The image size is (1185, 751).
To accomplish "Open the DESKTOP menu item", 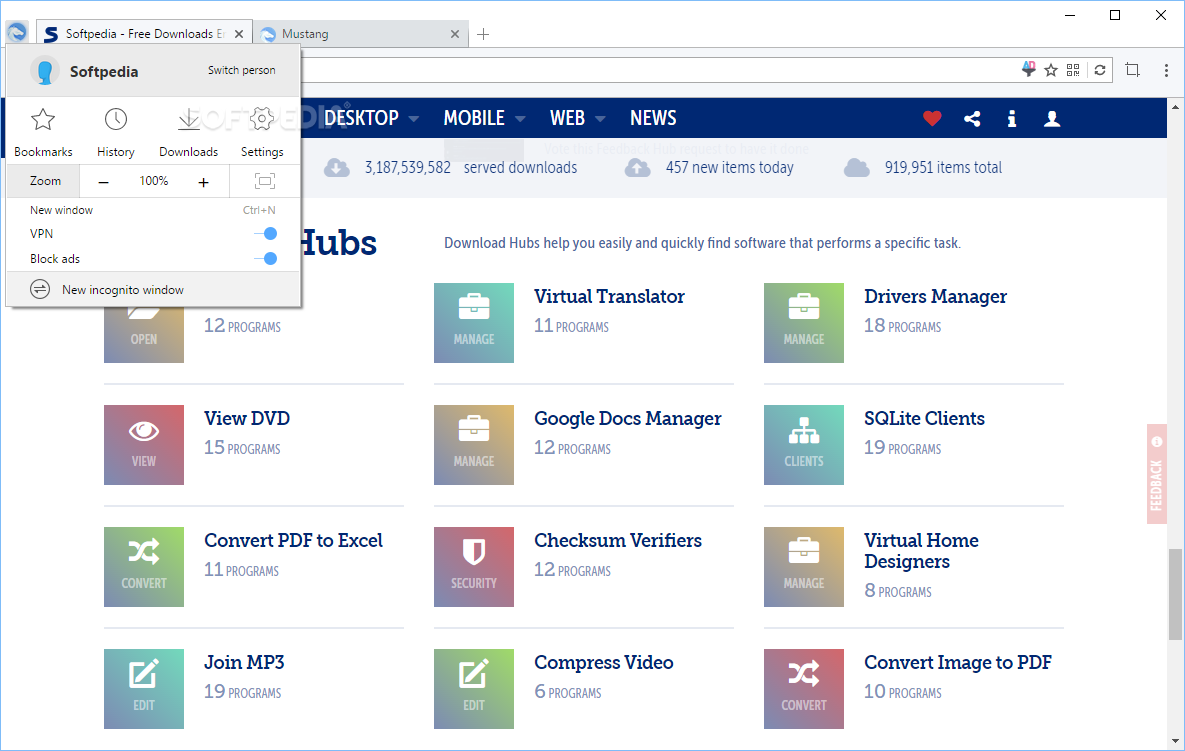I will 361,118.
